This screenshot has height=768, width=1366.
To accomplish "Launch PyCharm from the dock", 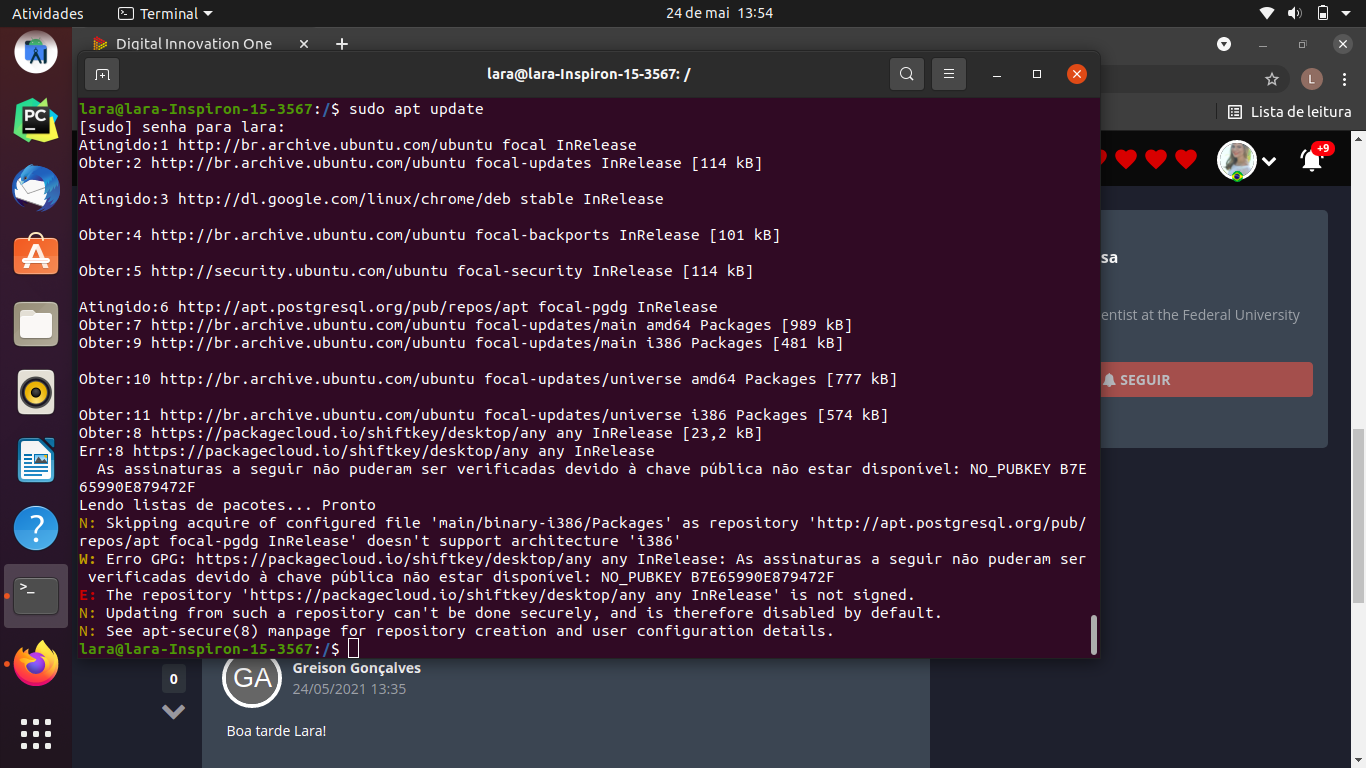I will [36, 120].
